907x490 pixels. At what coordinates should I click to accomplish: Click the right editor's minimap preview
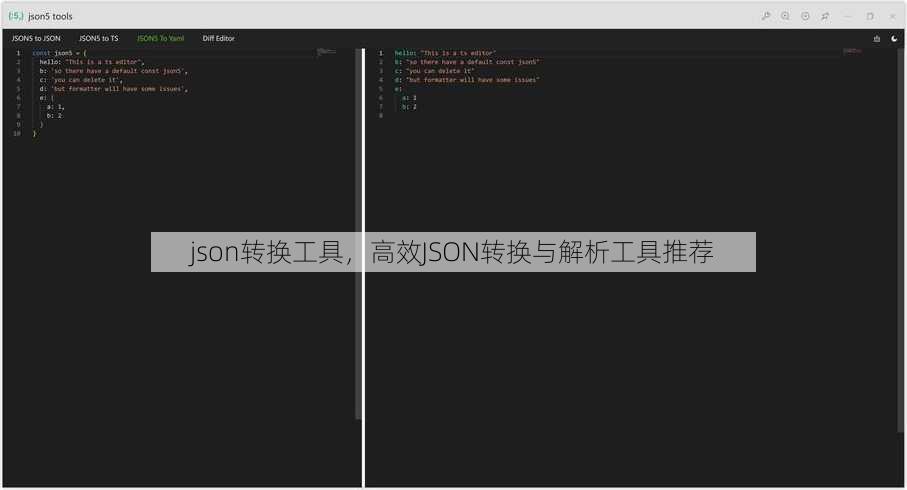tap(851, 51)
